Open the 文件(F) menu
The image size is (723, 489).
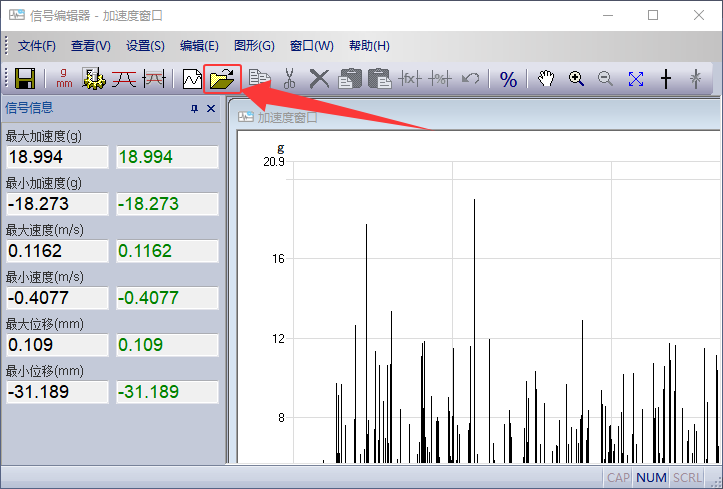click(x=37, y=46)
